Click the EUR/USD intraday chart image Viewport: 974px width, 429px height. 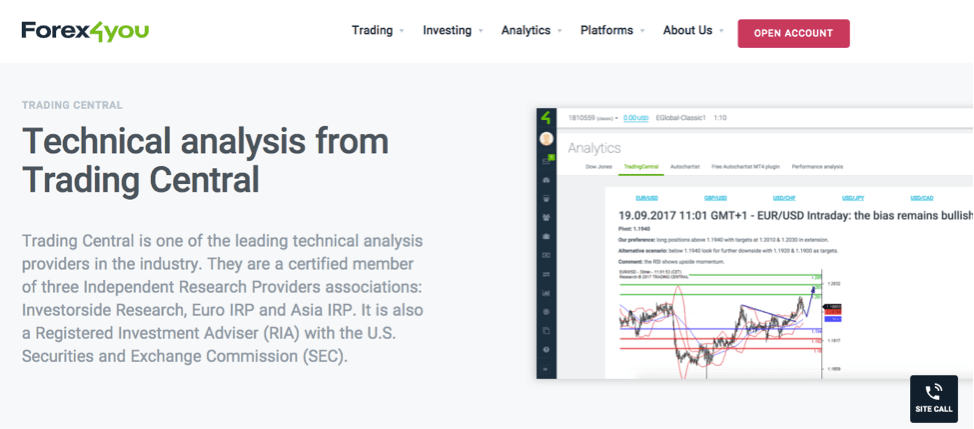(730, 324)
